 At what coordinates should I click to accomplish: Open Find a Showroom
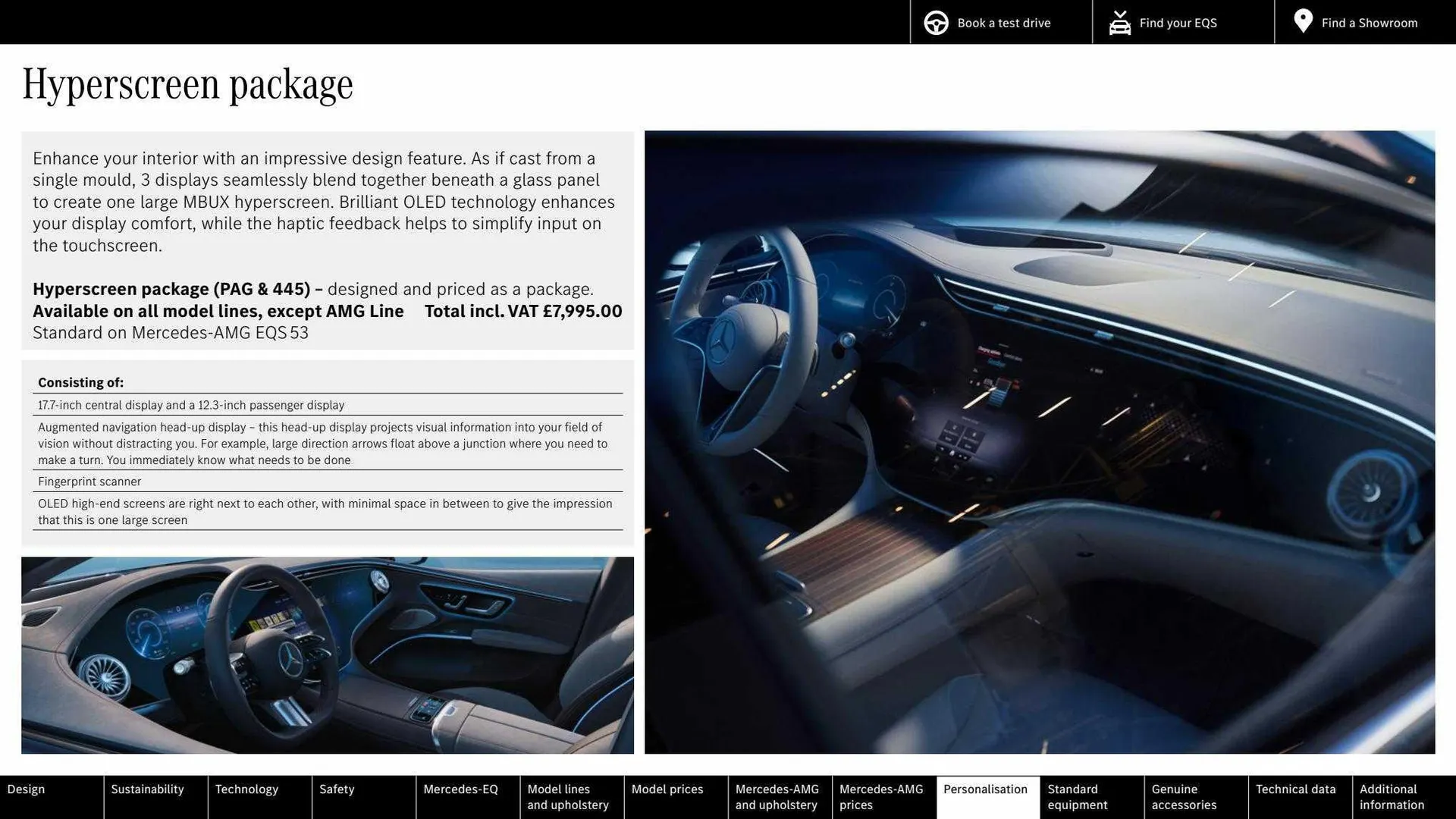1369,23
